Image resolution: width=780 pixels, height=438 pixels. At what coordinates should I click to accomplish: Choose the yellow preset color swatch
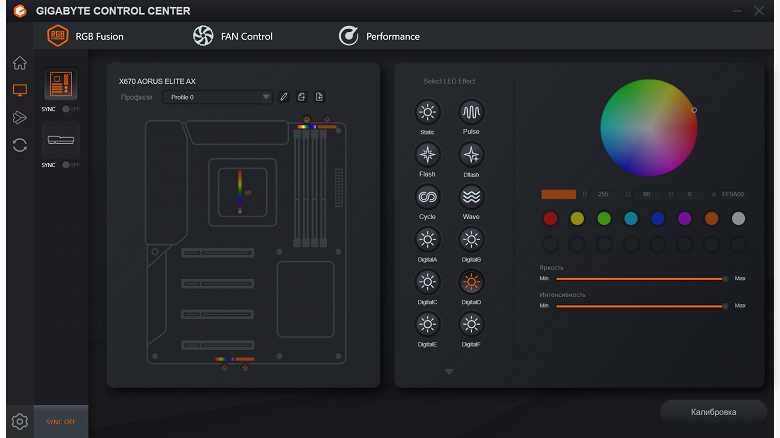(x=577, y=218)
